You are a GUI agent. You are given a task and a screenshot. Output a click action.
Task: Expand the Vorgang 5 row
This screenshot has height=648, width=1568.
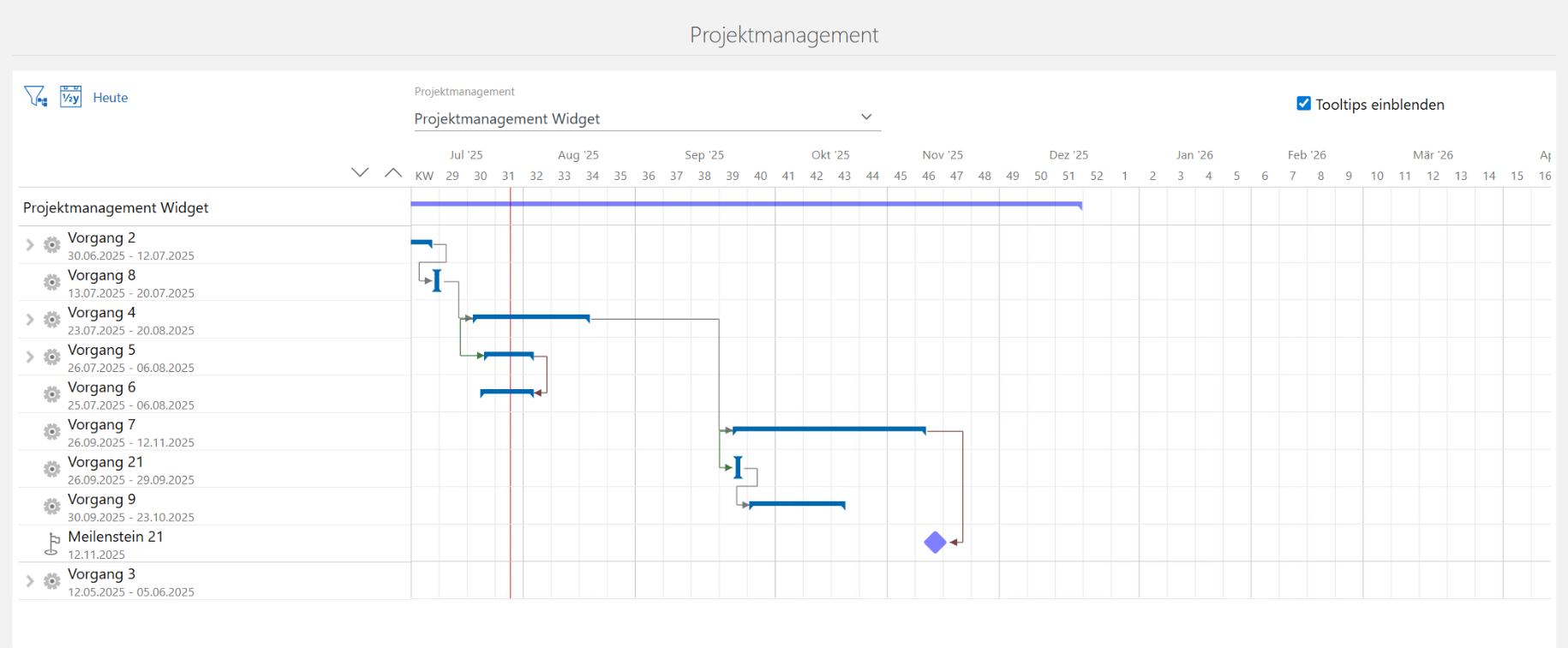pos(30,357)
